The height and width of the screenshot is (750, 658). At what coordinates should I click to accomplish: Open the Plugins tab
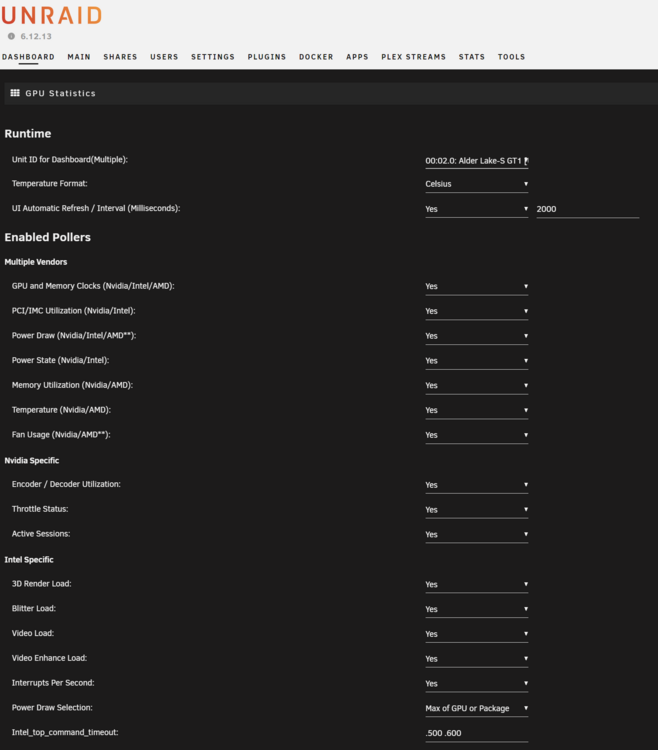pos(267,57)
